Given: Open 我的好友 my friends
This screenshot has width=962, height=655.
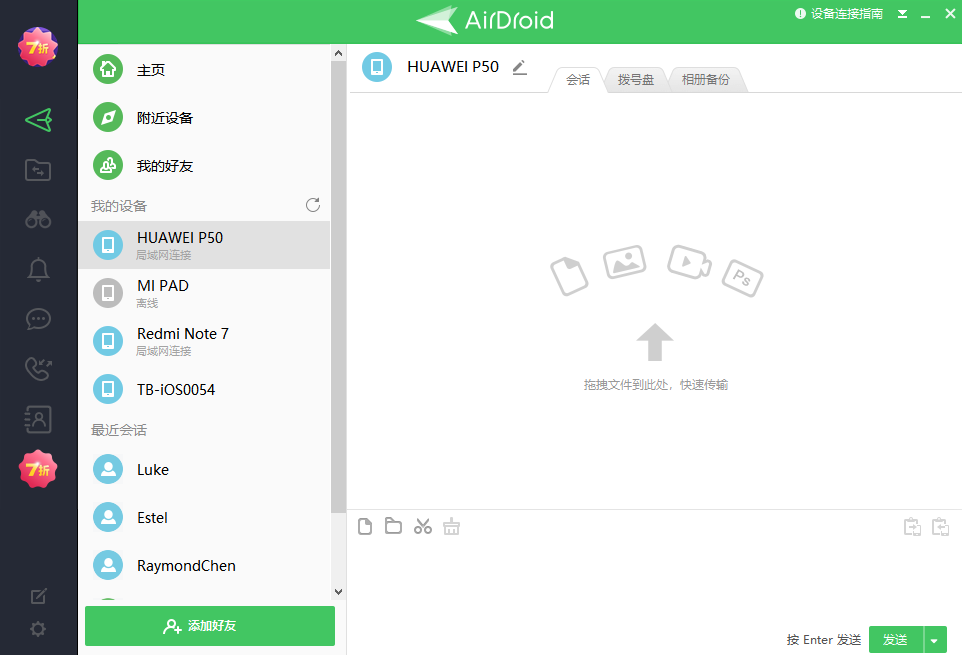Looking at the screenshot, I should tap(204, 166).
